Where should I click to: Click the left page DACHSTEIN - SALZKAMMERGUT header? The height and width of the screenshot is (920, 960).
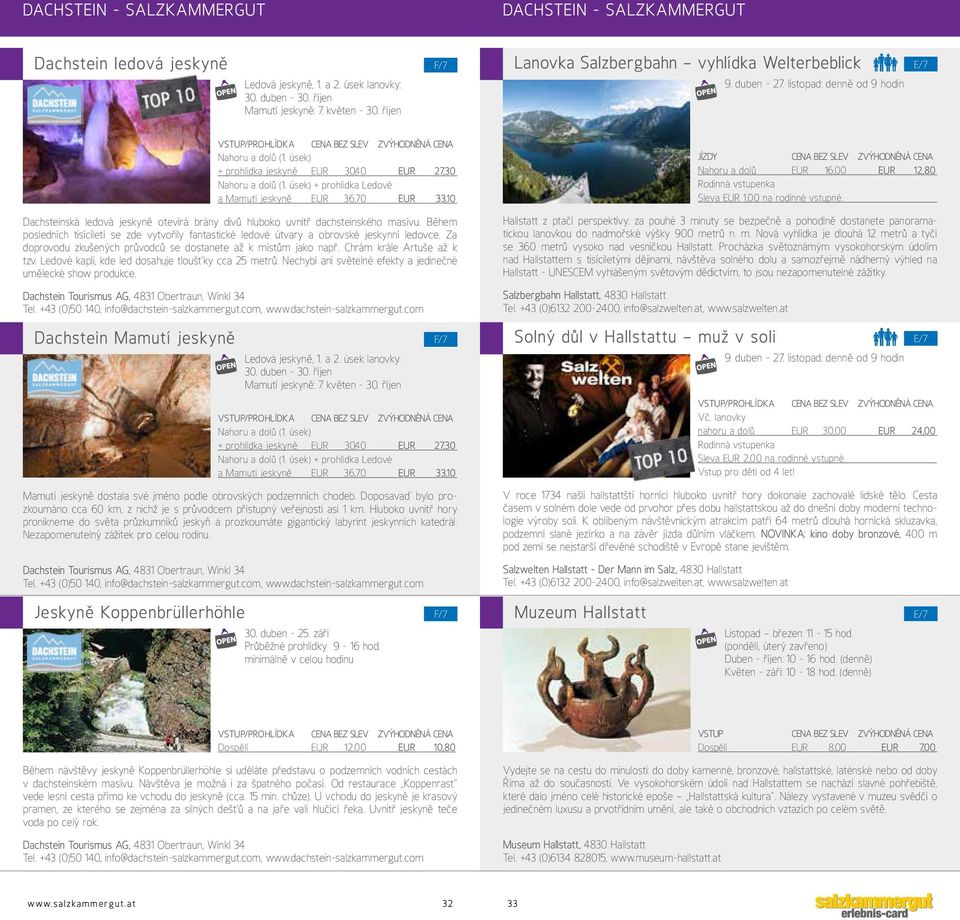tap(143, 10)
